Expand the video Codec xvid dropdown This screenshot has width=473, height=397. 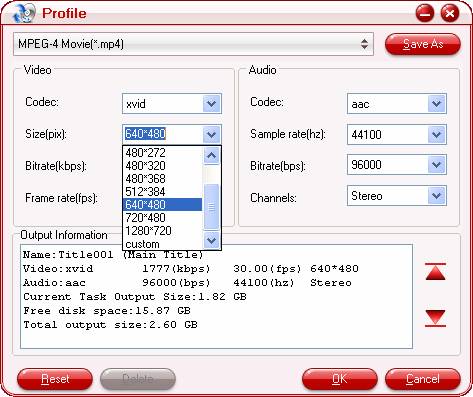[211, 104]
